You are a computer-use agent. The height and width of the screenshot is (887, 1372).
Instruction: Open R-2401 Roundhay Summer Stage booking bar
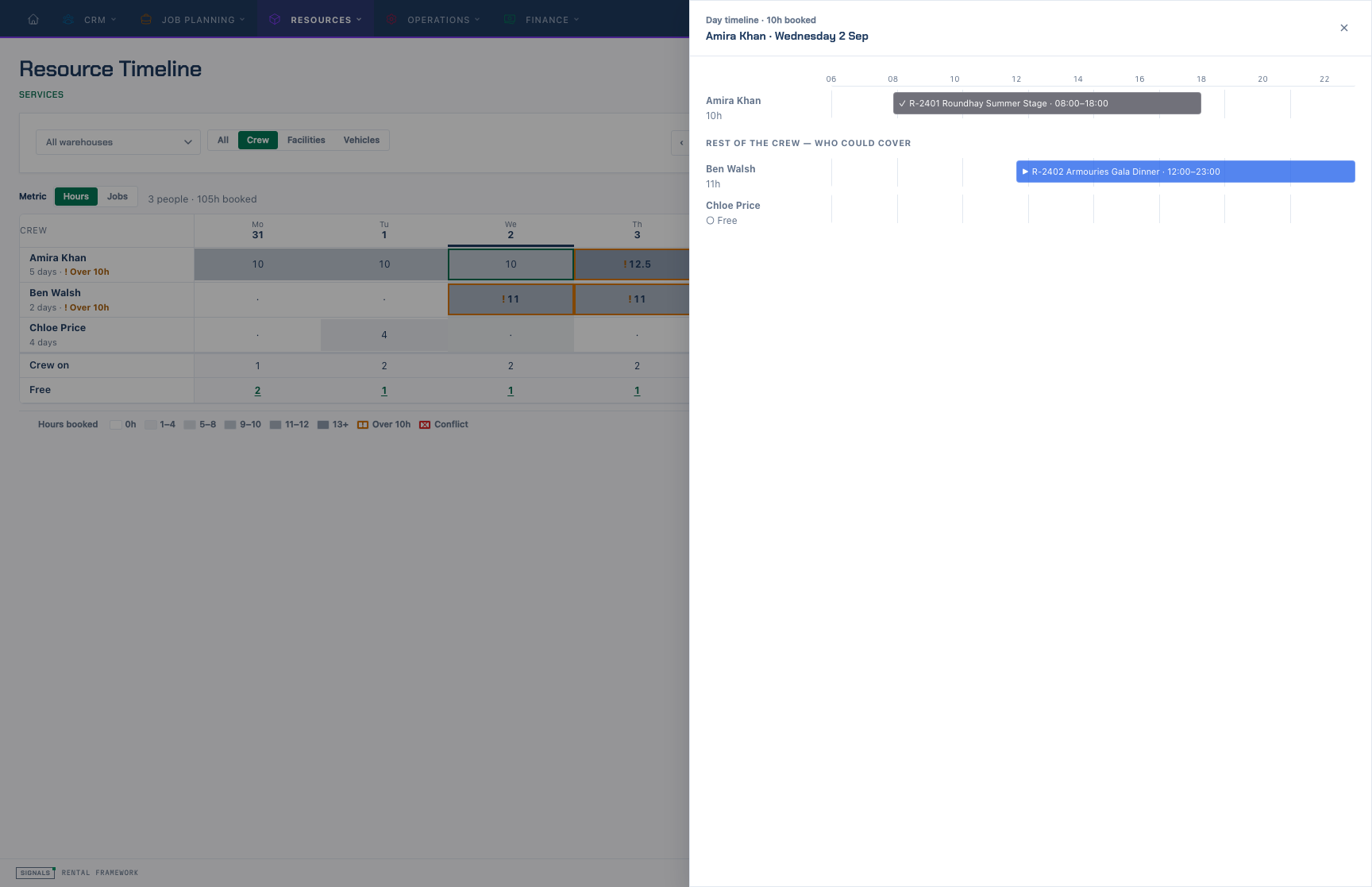(x=1046, y=103)
